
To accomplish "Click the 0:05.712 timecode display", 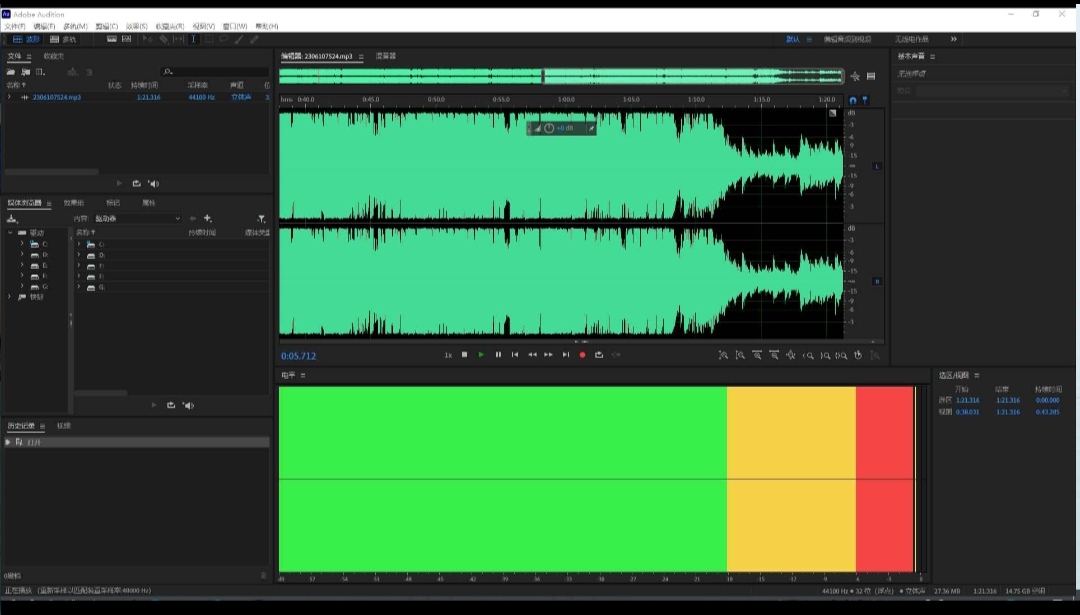I will [x=298, y=356].
